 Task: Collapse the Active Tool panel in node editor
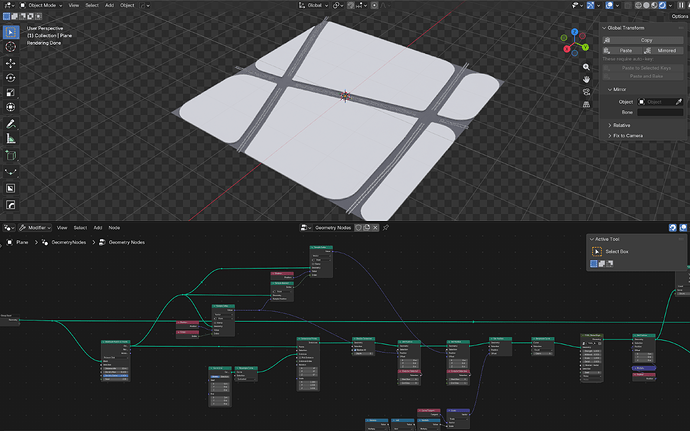point(591,239)
